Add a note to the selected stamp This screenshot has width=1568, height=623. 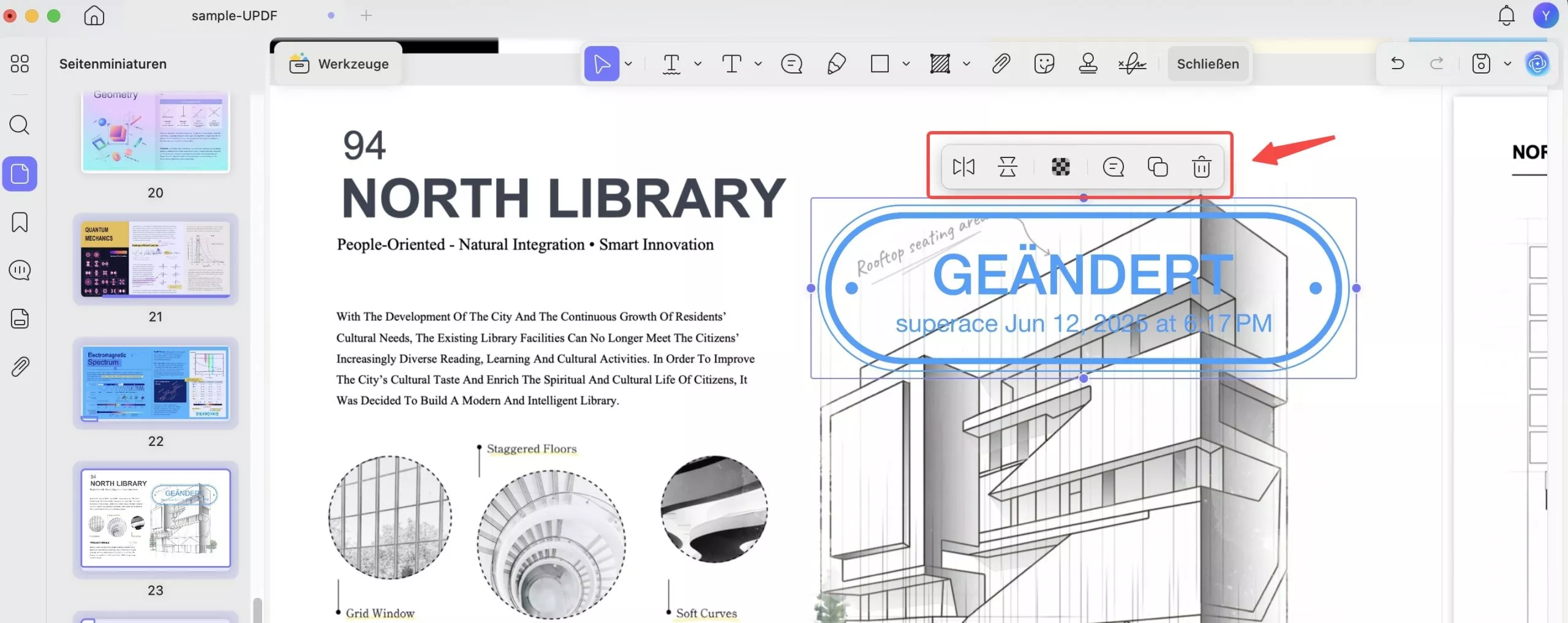point(1113,167)
